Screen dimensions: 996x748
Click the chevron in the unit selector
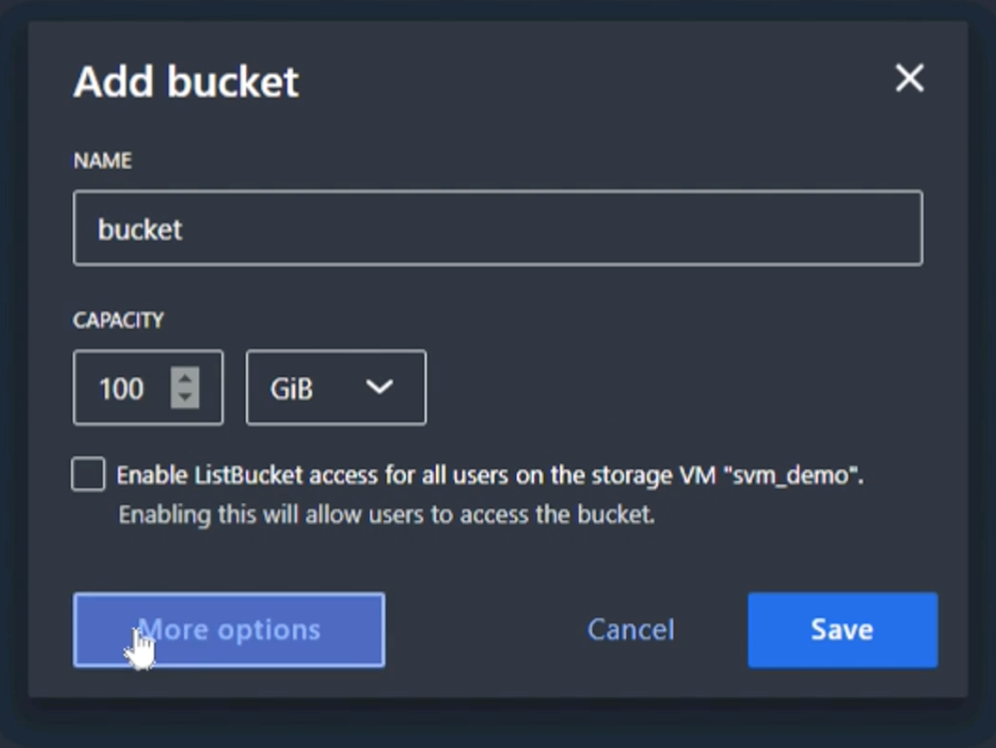tap(379, 387)
